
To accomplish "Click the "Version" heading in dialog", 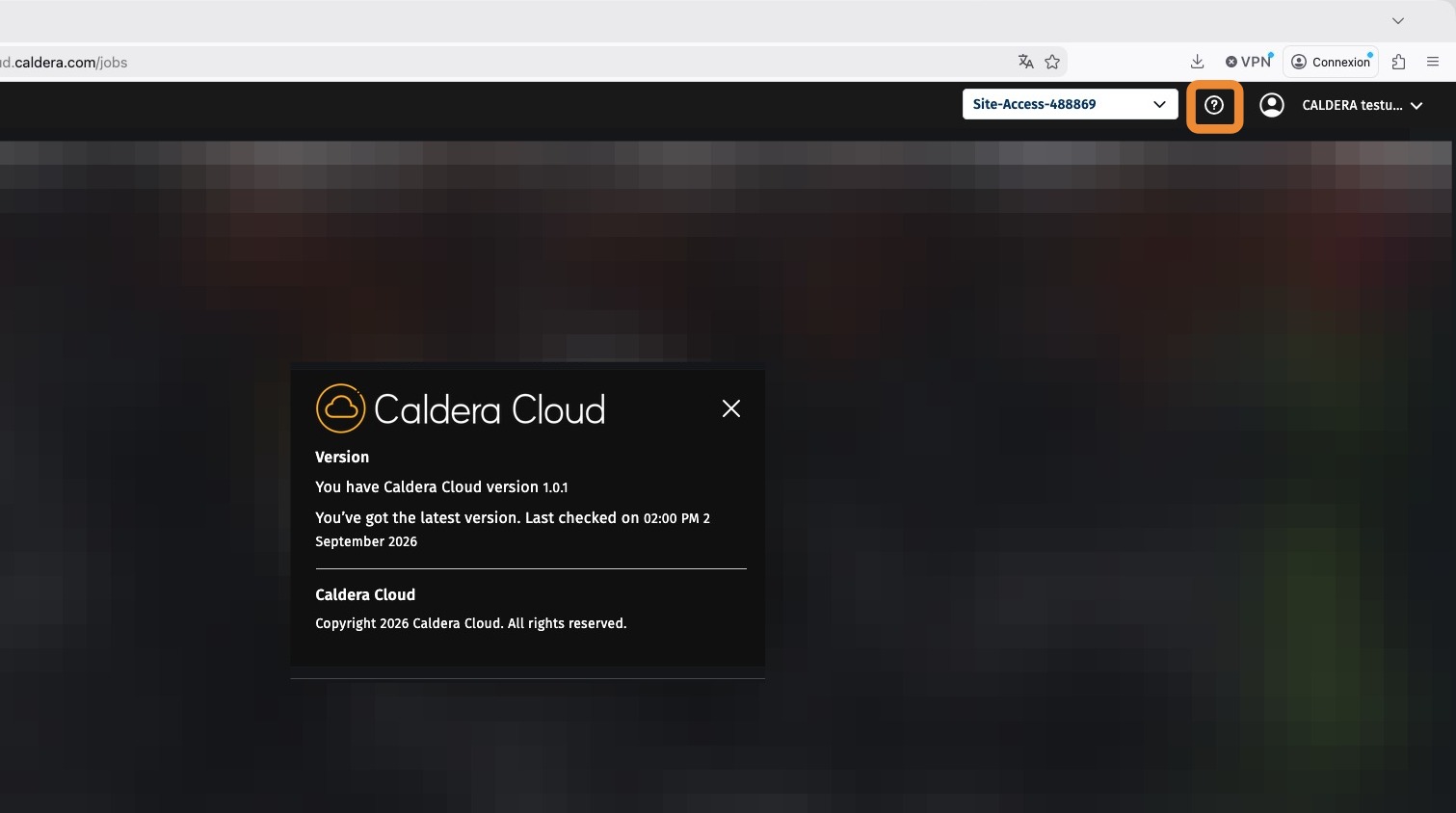I will [342, 457].
